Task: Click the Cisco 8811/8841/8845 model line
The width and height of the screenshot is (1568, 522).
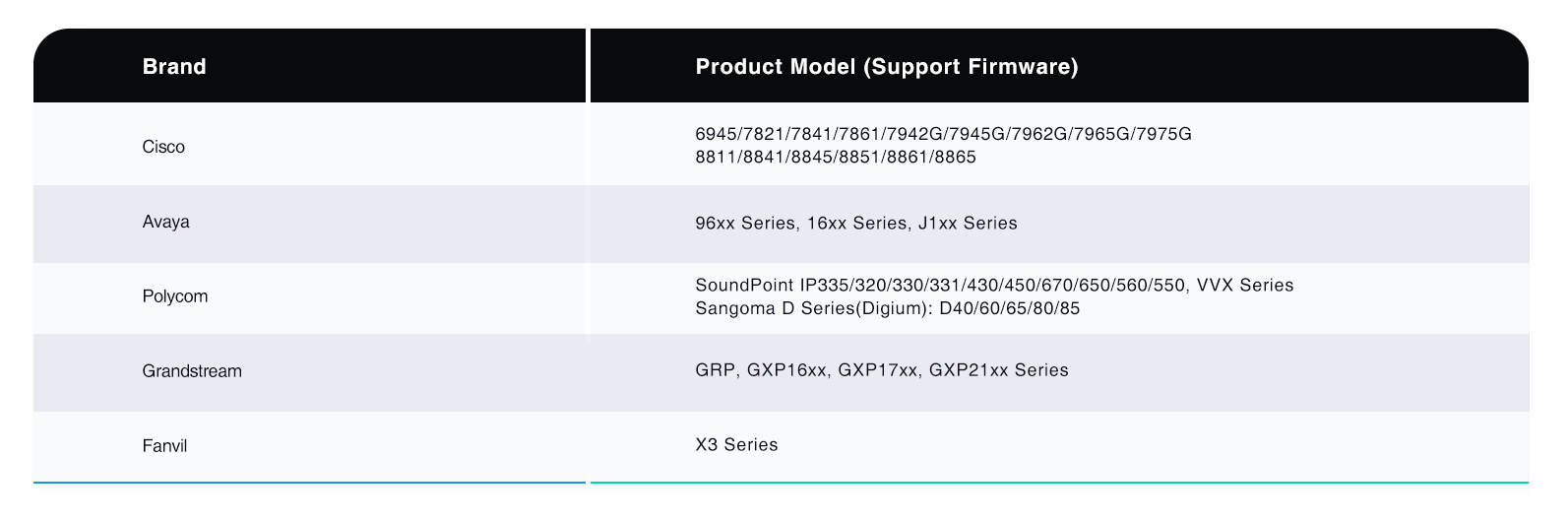Action: pos(835,158)
